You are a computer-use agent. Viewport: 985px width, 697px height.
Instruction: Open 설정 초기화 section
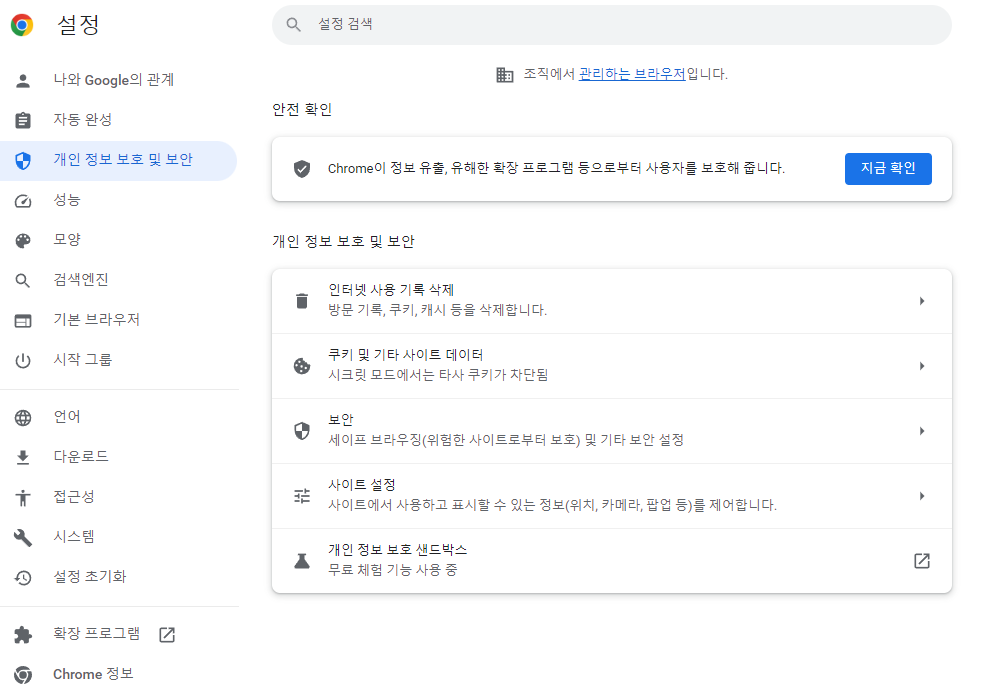118,578
